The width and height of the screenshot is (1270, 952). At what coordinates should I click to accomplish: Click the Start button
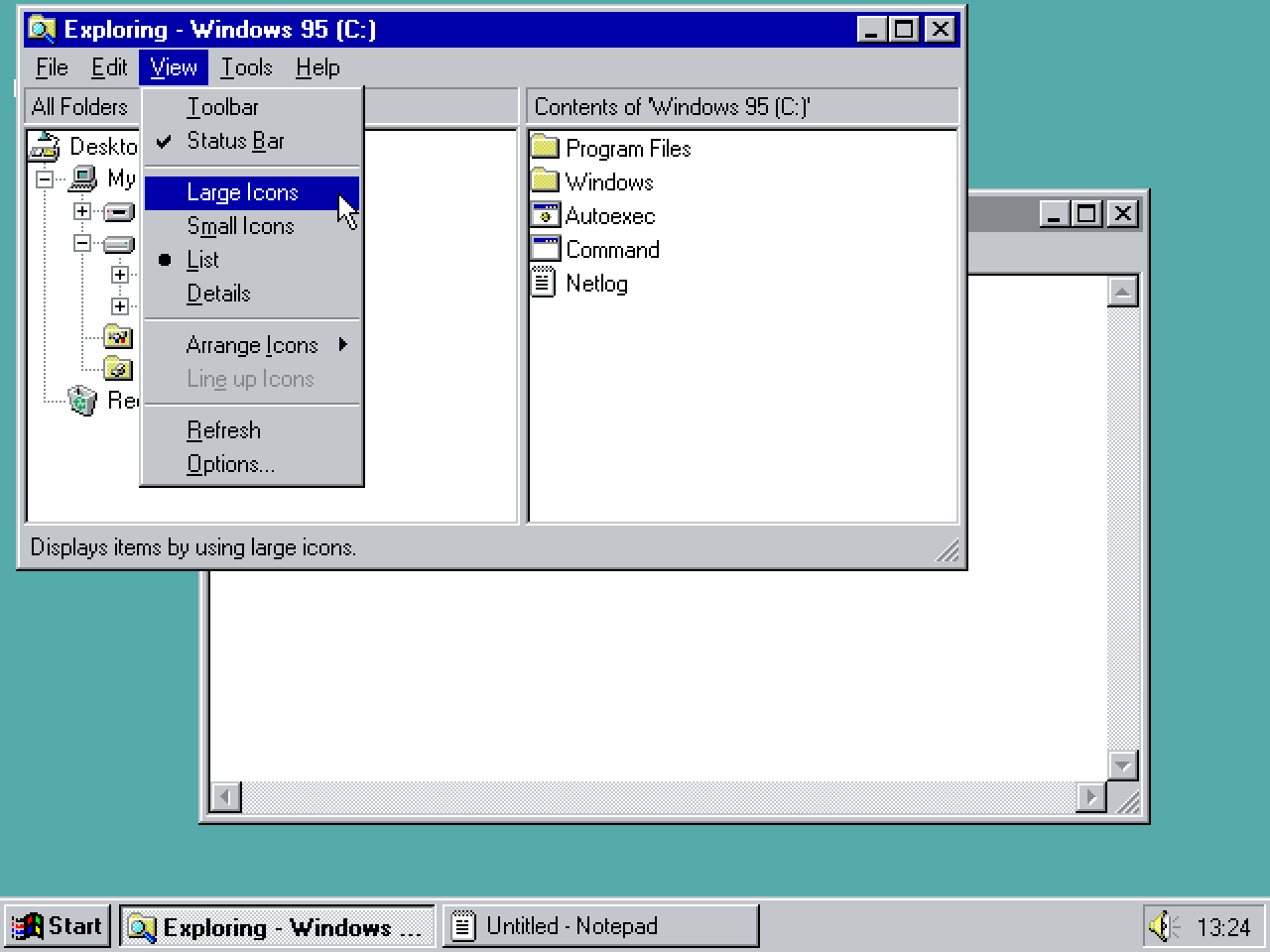pyautogui.click(x=58, y=926)
